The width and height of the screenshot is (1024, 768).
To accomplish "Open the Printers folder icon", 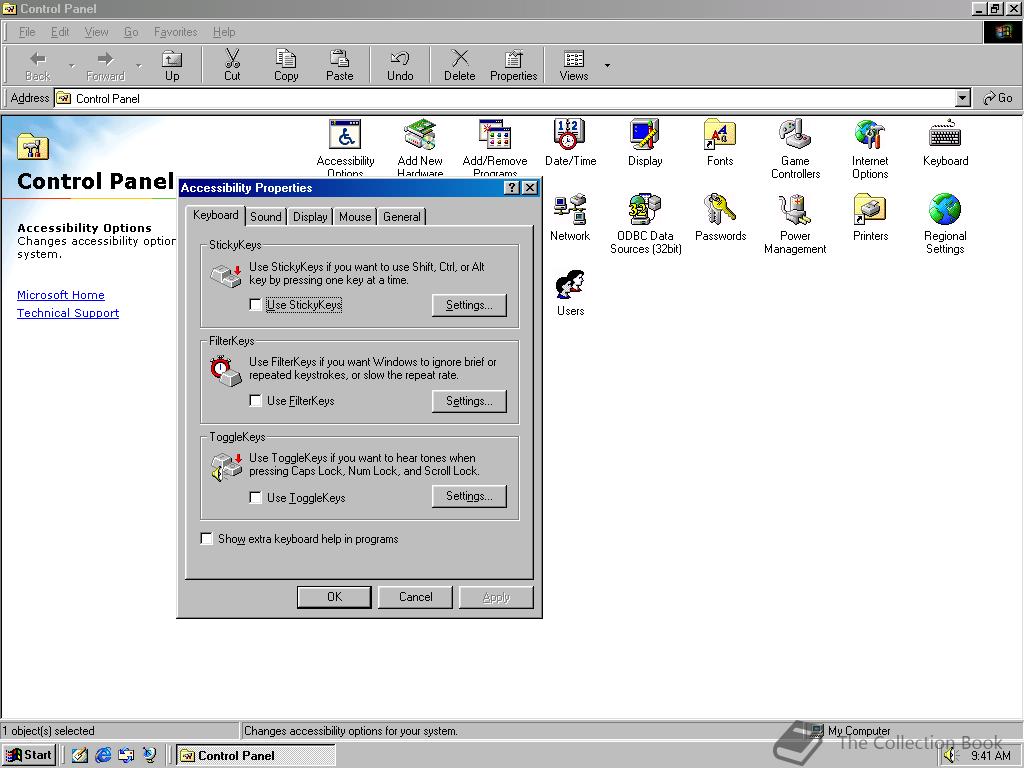I will click(870, 210).
